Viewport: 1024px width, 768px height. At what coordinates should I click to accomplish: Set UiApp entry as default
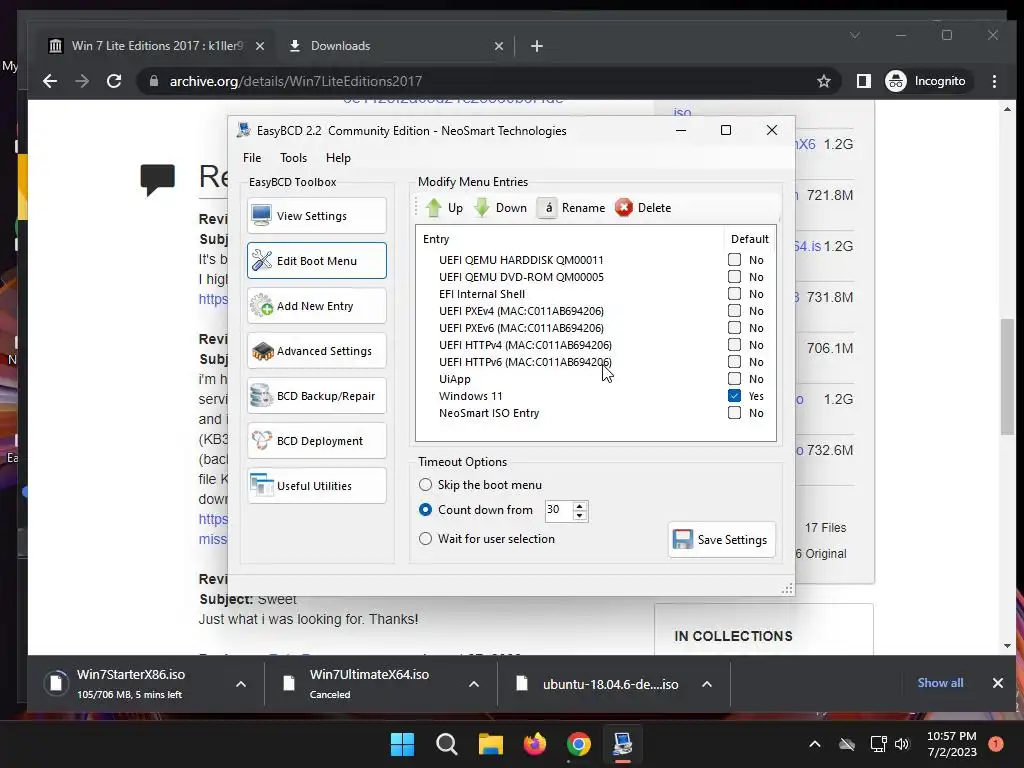click(x=735, y=379)
